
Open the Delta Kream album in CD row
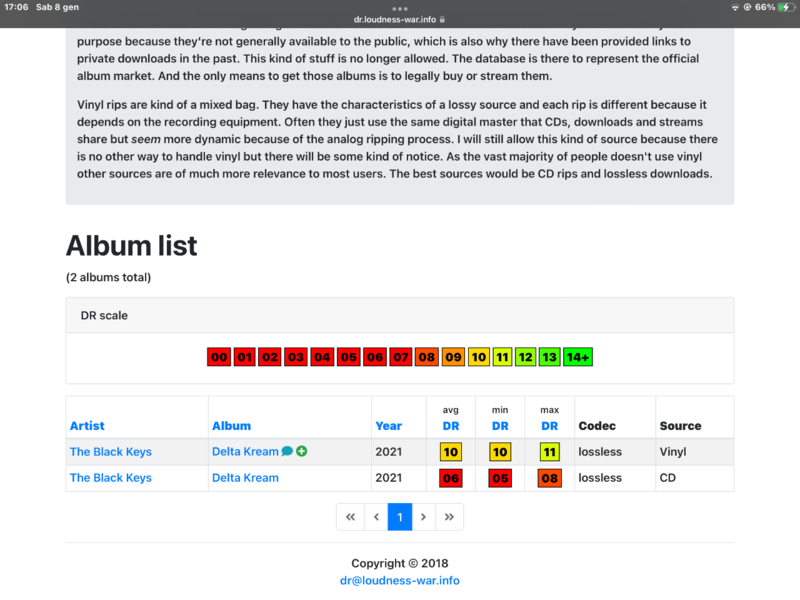pos(245,478)
